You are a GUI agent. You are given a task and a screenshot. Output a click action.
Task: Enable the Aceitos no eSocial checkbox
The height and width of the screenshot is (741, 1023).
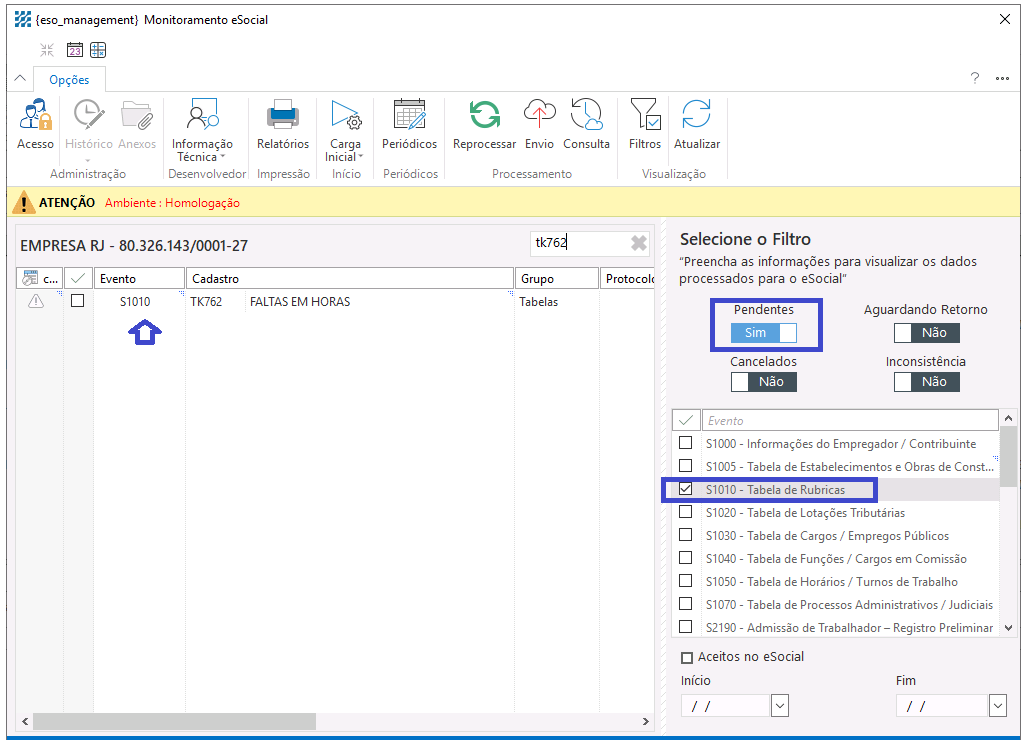click(x=687, y=658)
